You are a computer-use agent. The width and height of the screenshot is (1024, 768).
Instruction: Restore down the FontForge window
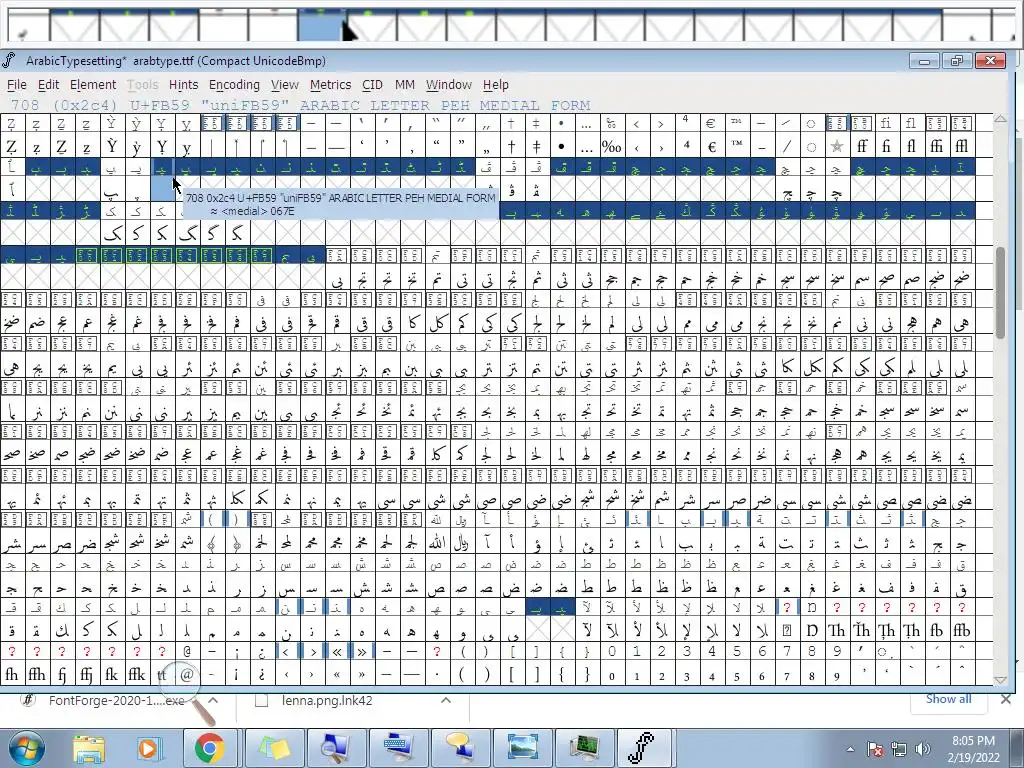957,61
